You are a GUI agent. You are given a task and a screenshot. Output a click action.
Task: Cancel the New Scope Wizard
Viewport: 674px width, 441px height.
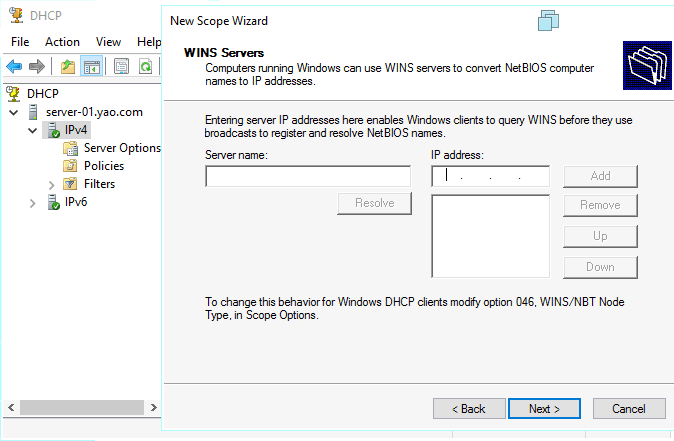coord(628,409)
